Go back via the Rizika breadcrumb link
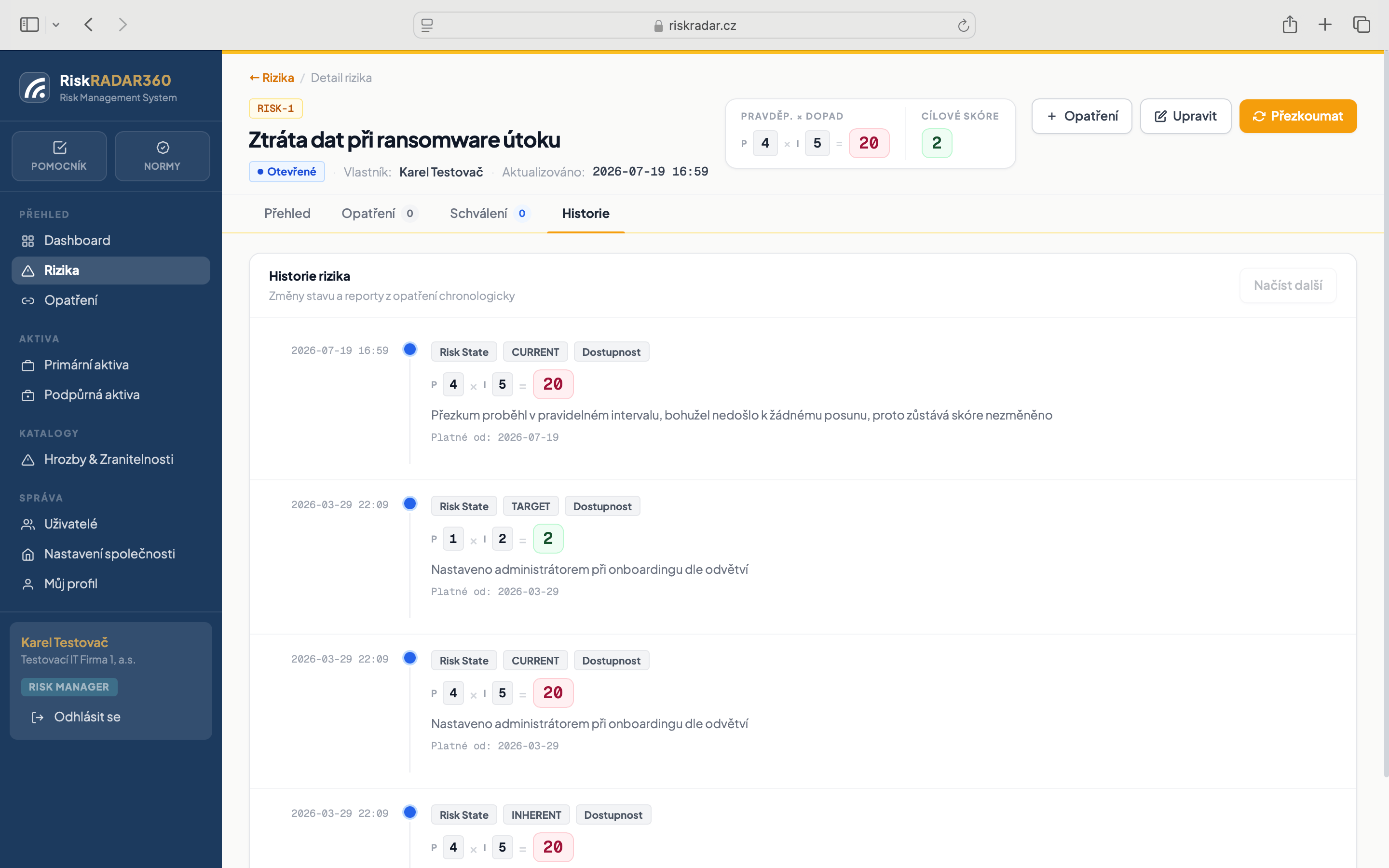 click(272, 78)
